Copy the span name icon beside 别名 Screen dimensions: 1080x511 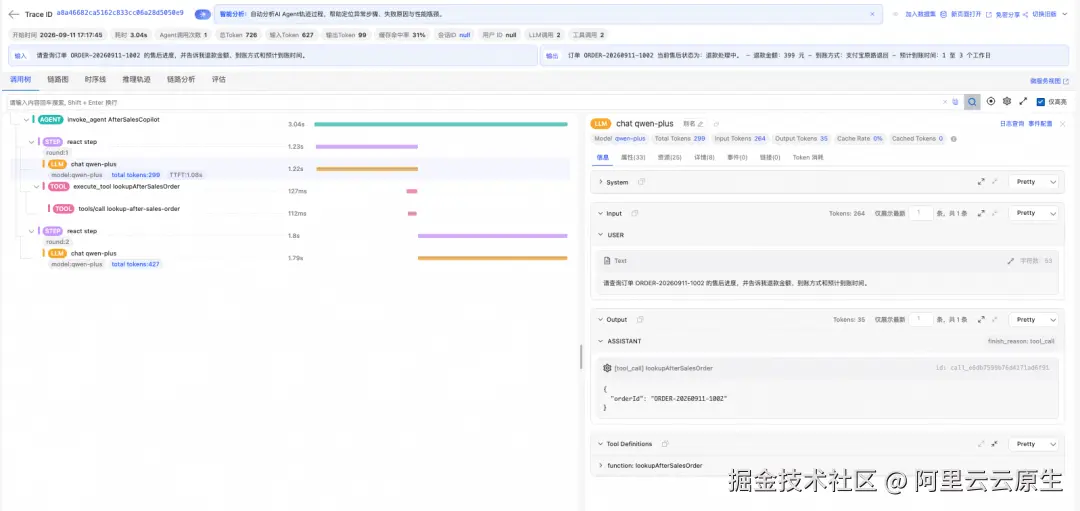(x=716, y=124)
